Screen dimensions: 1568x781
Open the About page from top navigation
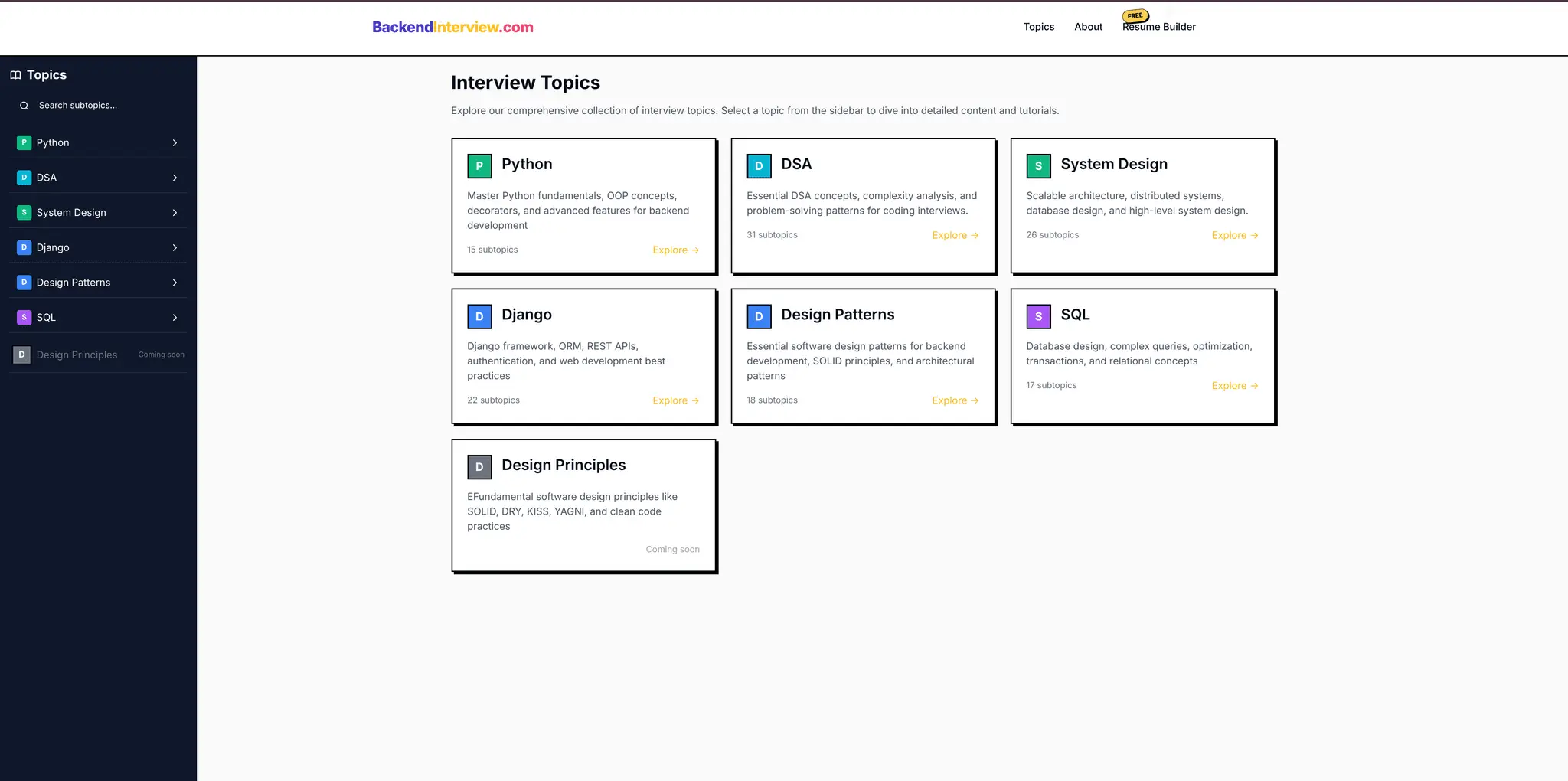coord(1088,27)
